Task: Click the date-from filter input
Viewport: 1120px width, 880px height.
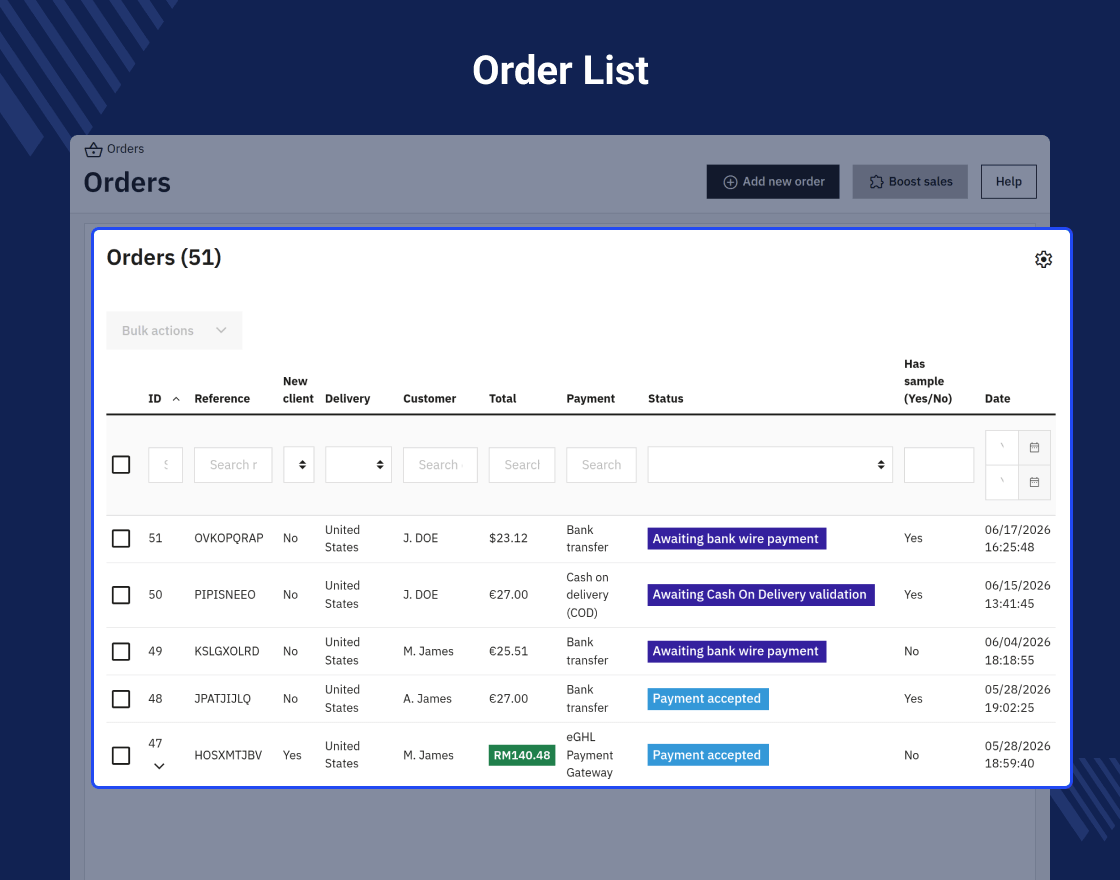Action: (1002, 447)
